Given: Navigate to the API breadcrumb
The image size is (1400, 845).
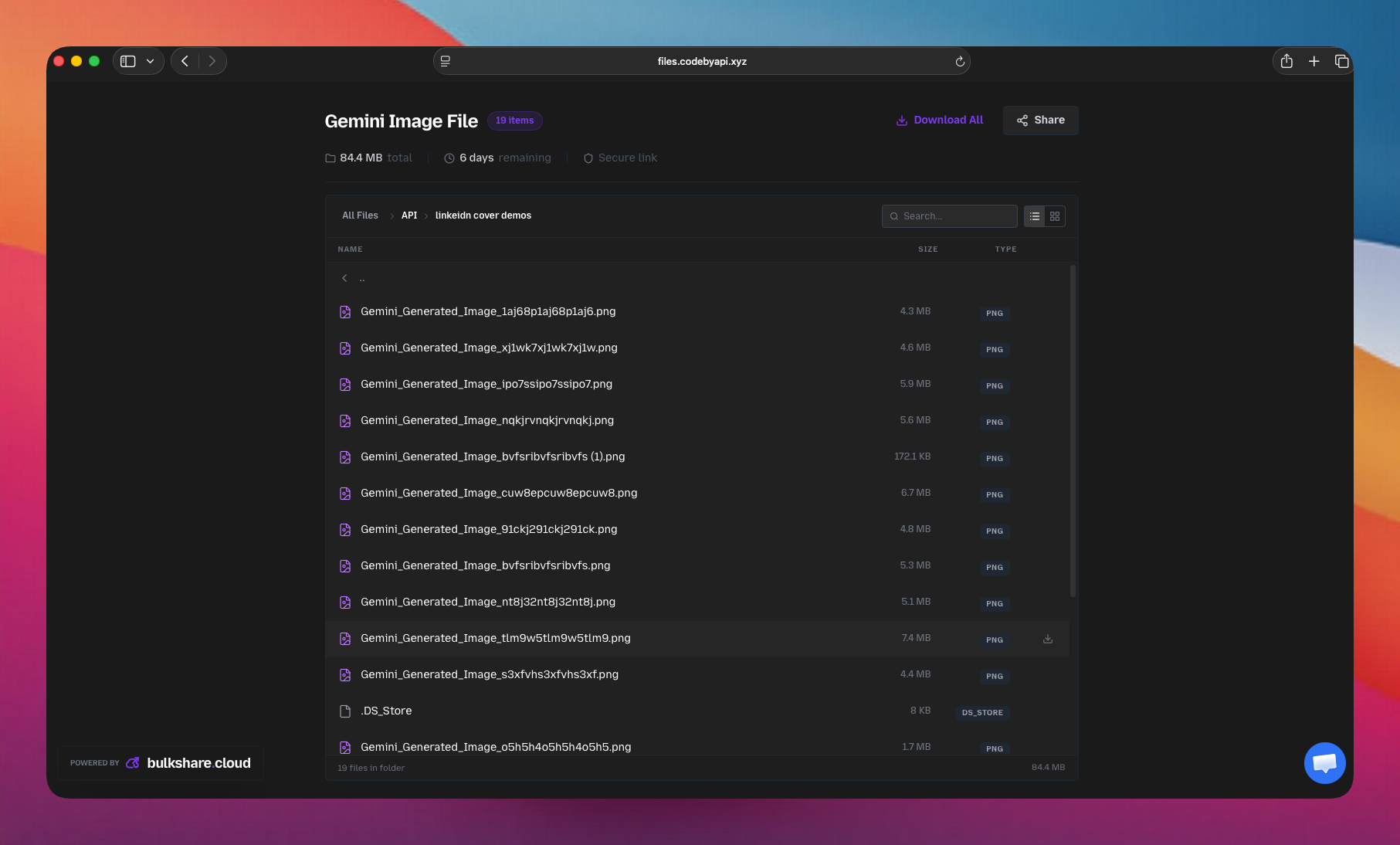Looking at the screenshot, I should pyautogui.click(x=408, y=215).
